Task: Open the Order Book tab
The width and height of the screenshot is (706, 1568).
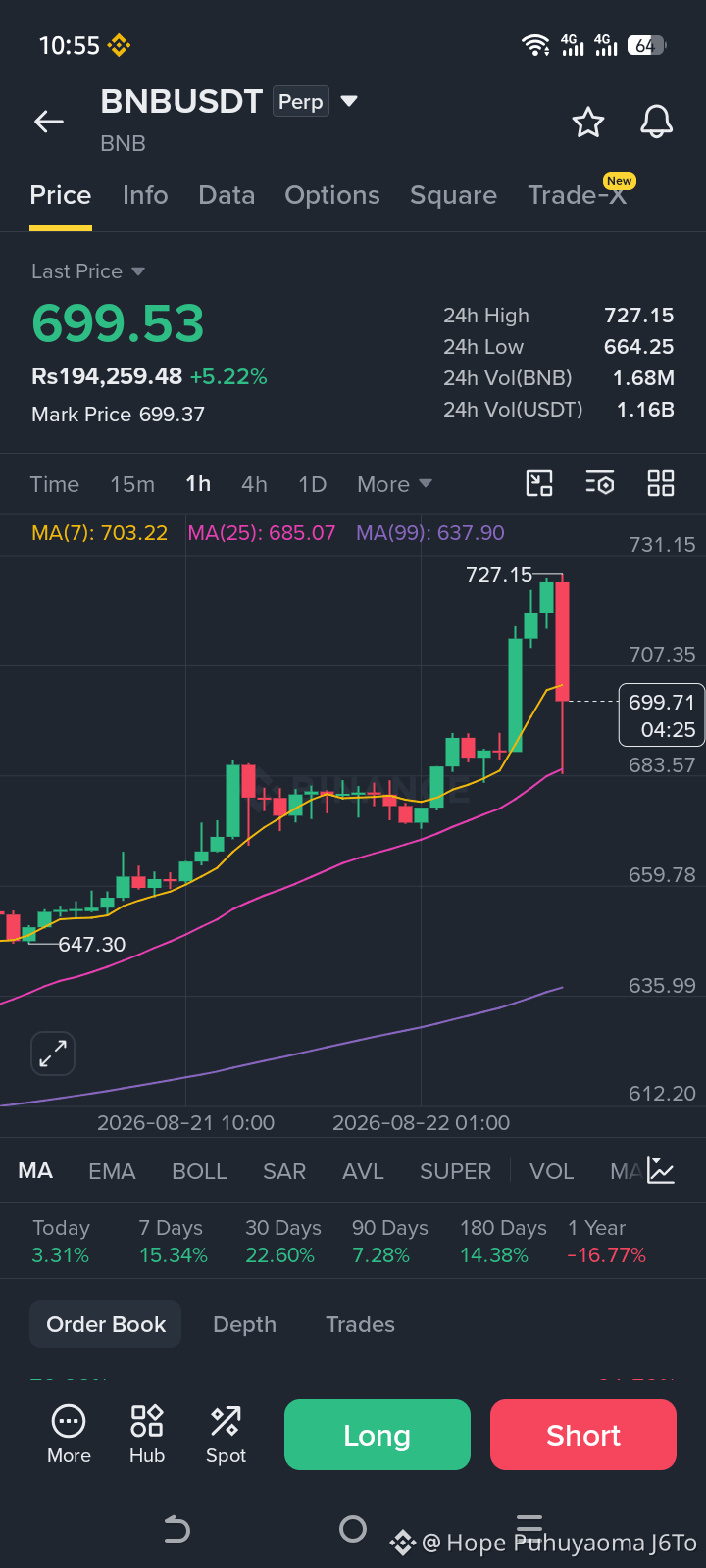Action: [x=106, y=1324]
